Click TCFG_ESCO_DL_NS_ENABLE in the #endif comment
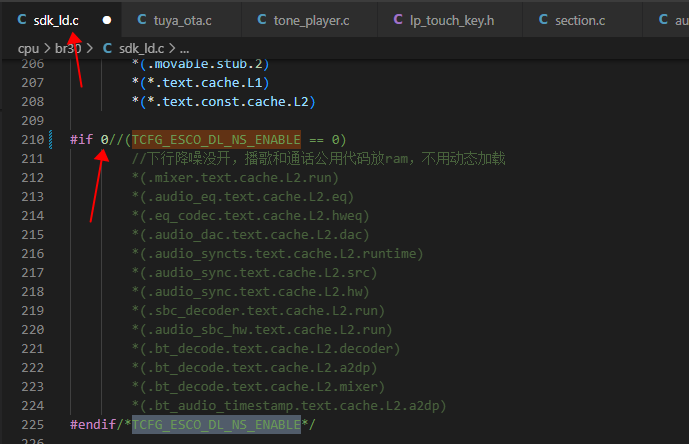689x444 pixels. [x=216, y=425]
